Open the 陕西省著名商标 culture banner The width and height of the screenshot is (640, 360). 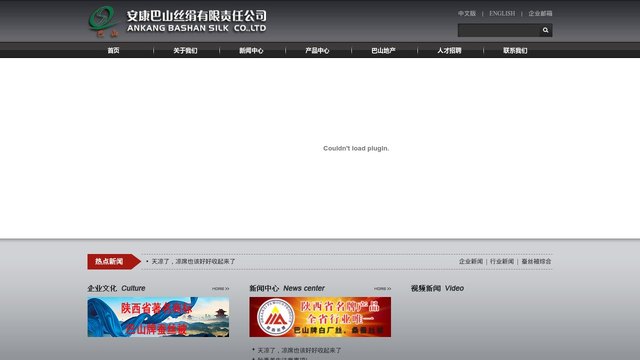pos(158,317)
